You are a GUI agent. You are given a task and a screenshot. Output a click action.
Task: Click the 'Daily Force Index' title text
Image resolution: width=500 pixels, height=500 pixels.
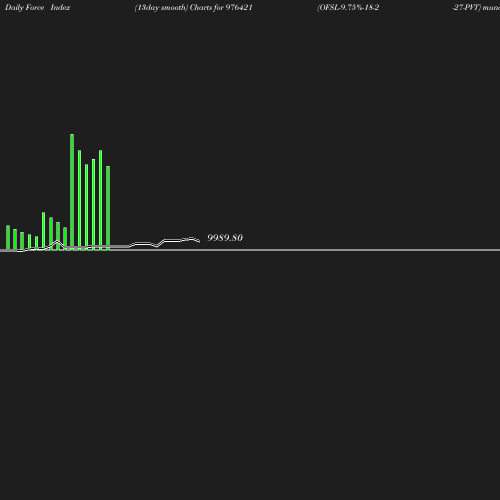(38, 8)
